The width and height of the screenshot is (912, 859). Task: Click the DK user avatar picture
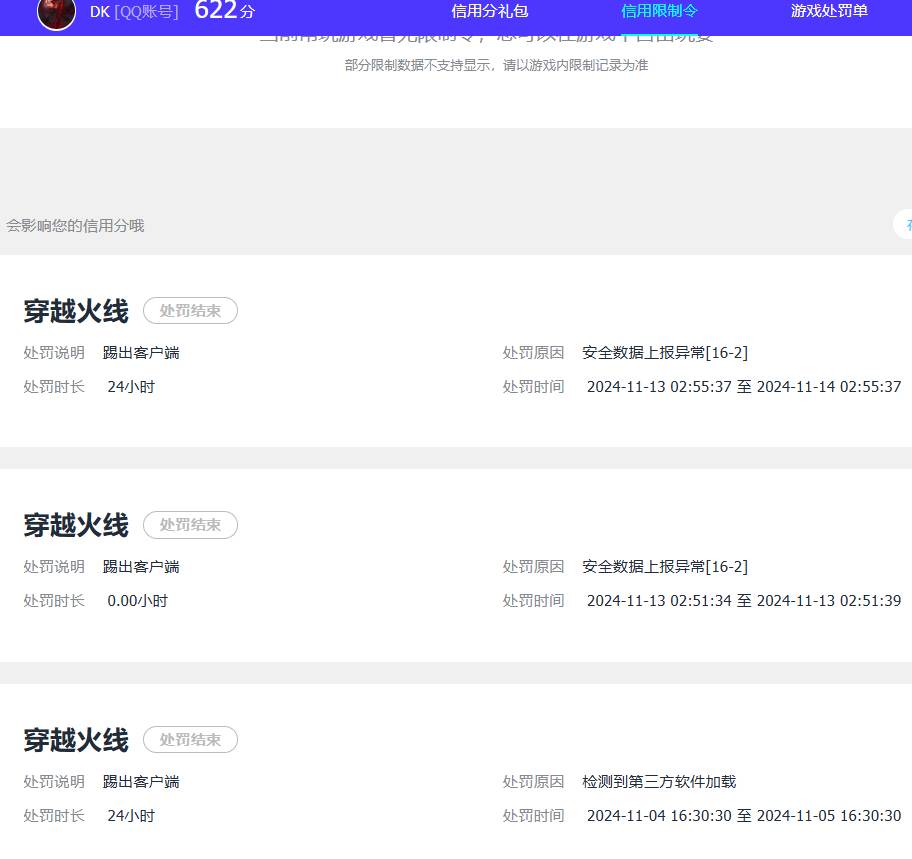[56, 13]
